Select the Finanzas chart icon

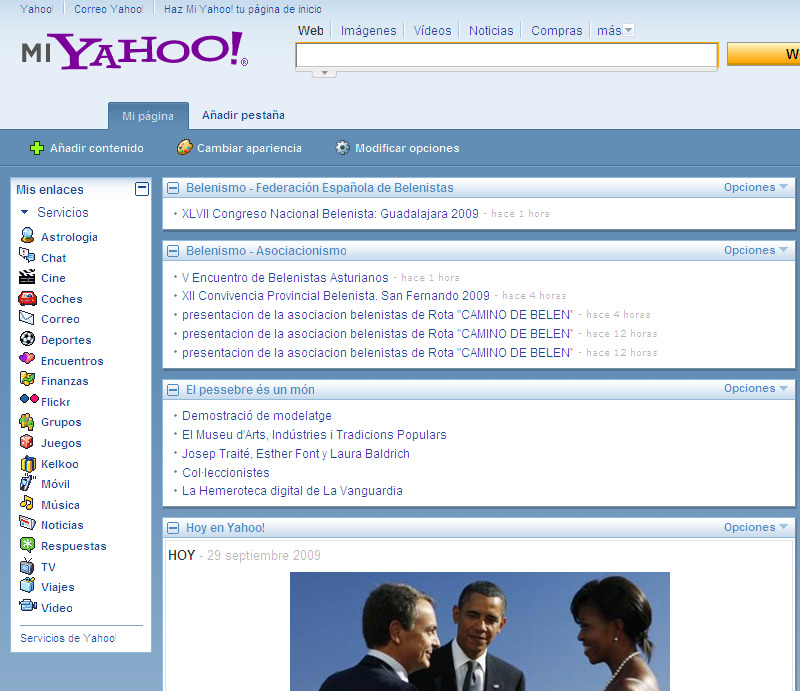point(27,379)
